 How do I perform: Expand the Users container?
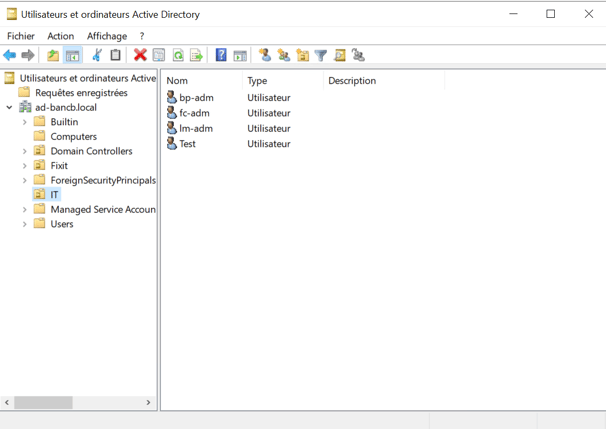tap(24, 224)
